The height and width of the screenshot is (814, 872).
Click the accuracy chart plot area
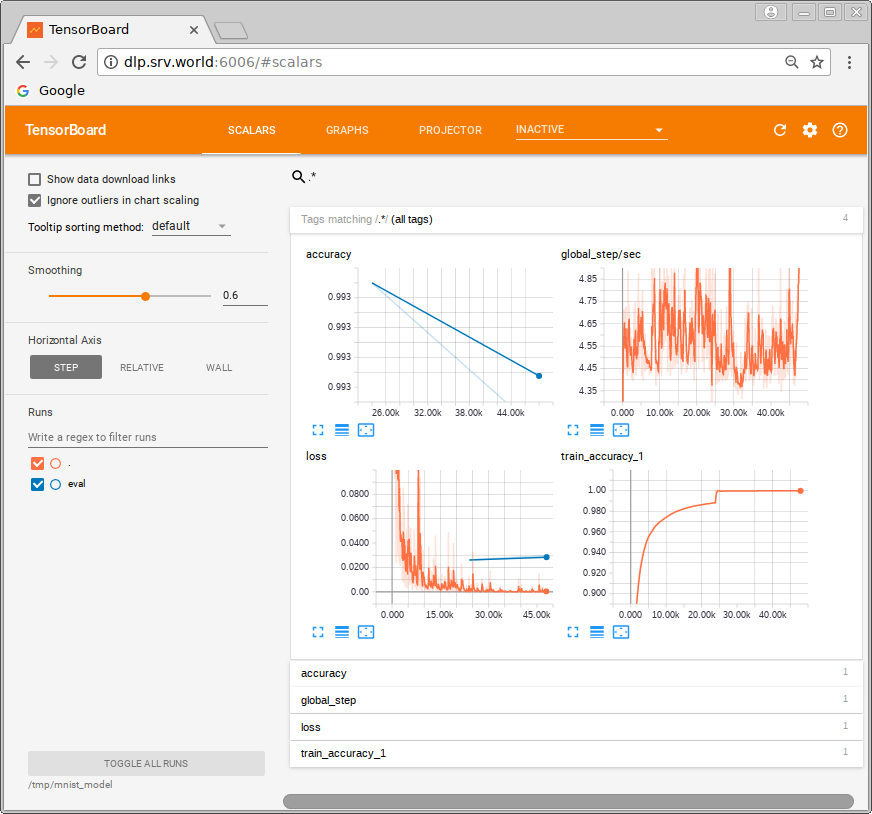click(455, 335)
